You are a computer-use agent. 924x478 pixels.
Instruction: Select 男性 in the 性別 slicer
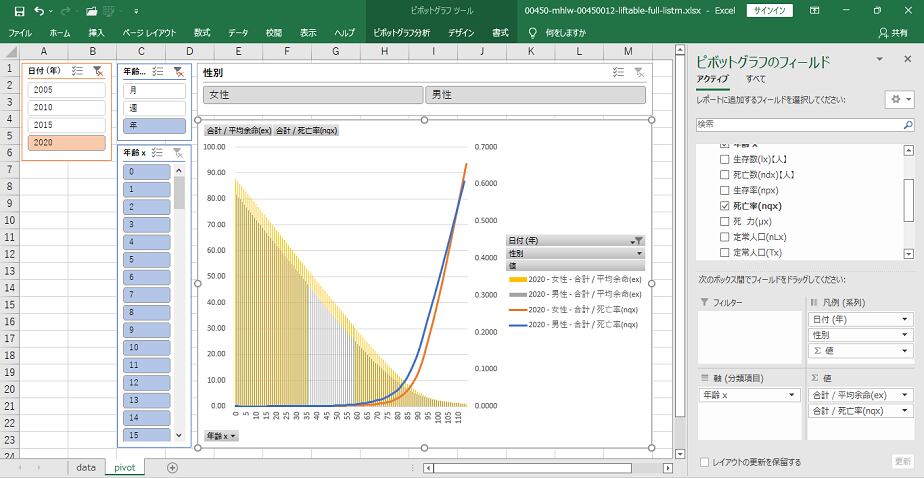536,95
